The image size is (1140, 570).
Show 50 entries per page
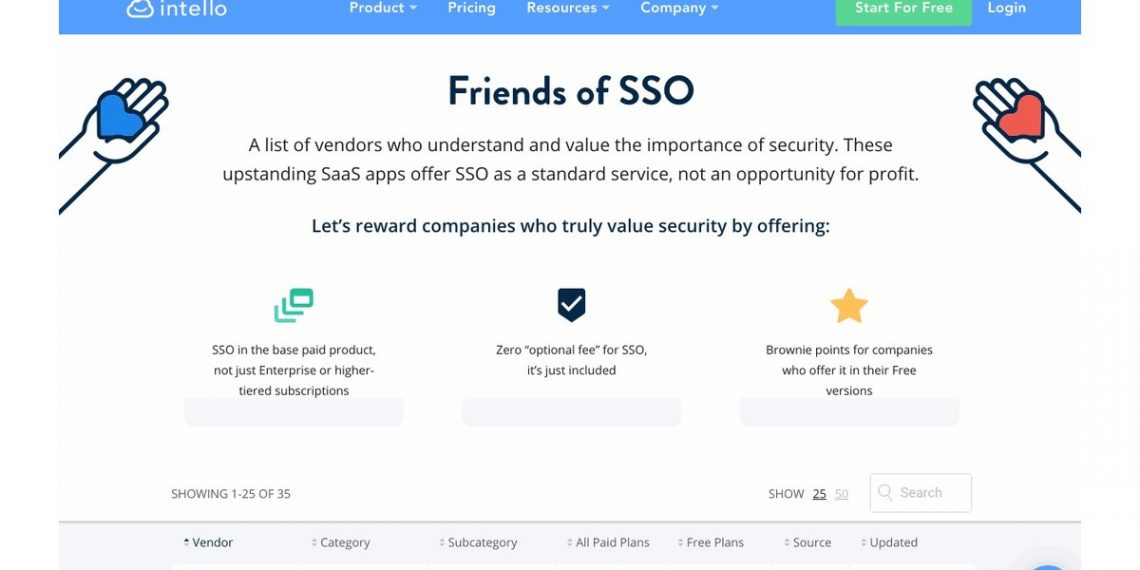(841, 494)
